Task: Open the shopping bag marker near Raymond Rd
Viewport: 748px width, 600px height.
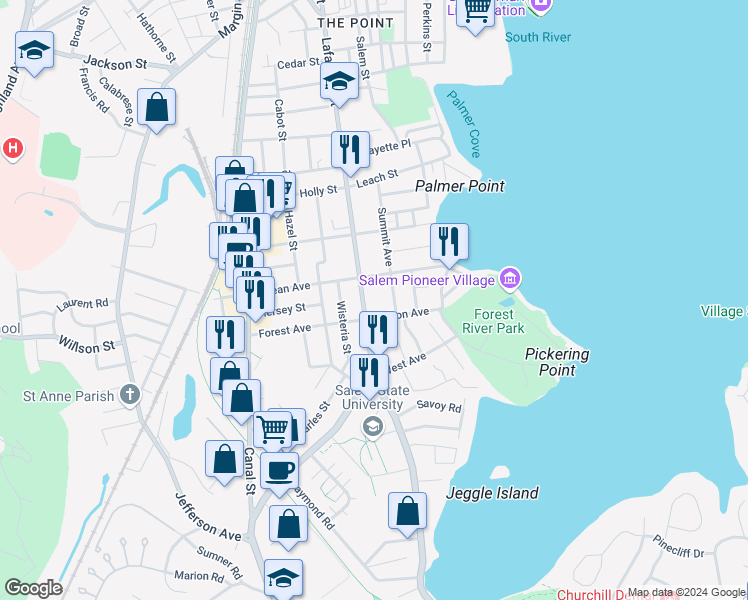Action: (x=288, y=524)
